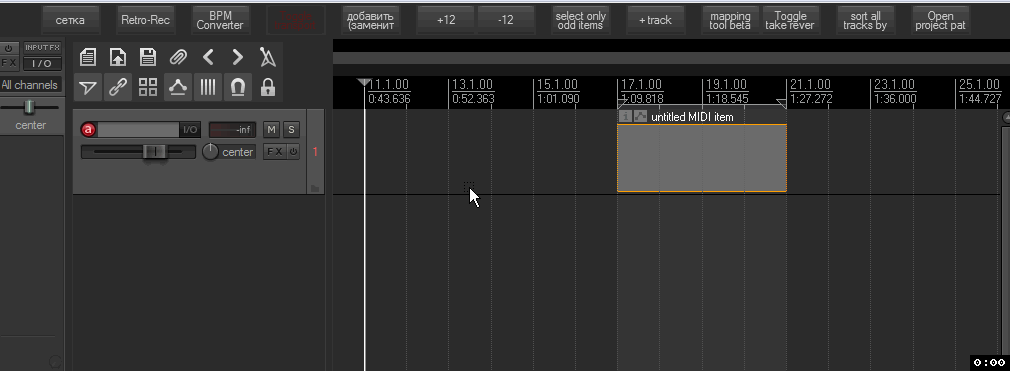Click the paperclip project settings icon
The height and width of the screenshot is (371, 1010).
click(178, 57)
